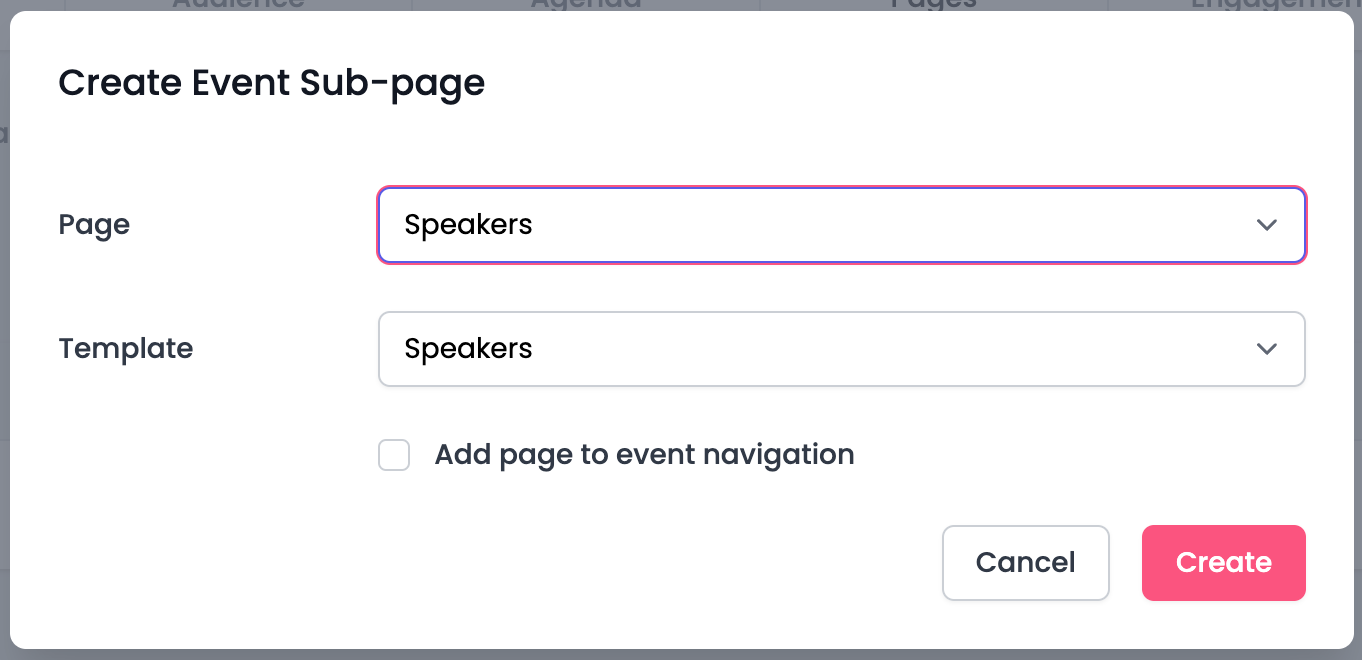Click the dimmed backdrop left of dialog
This screenshot has width=1362, height=660.
click(4, 330)
